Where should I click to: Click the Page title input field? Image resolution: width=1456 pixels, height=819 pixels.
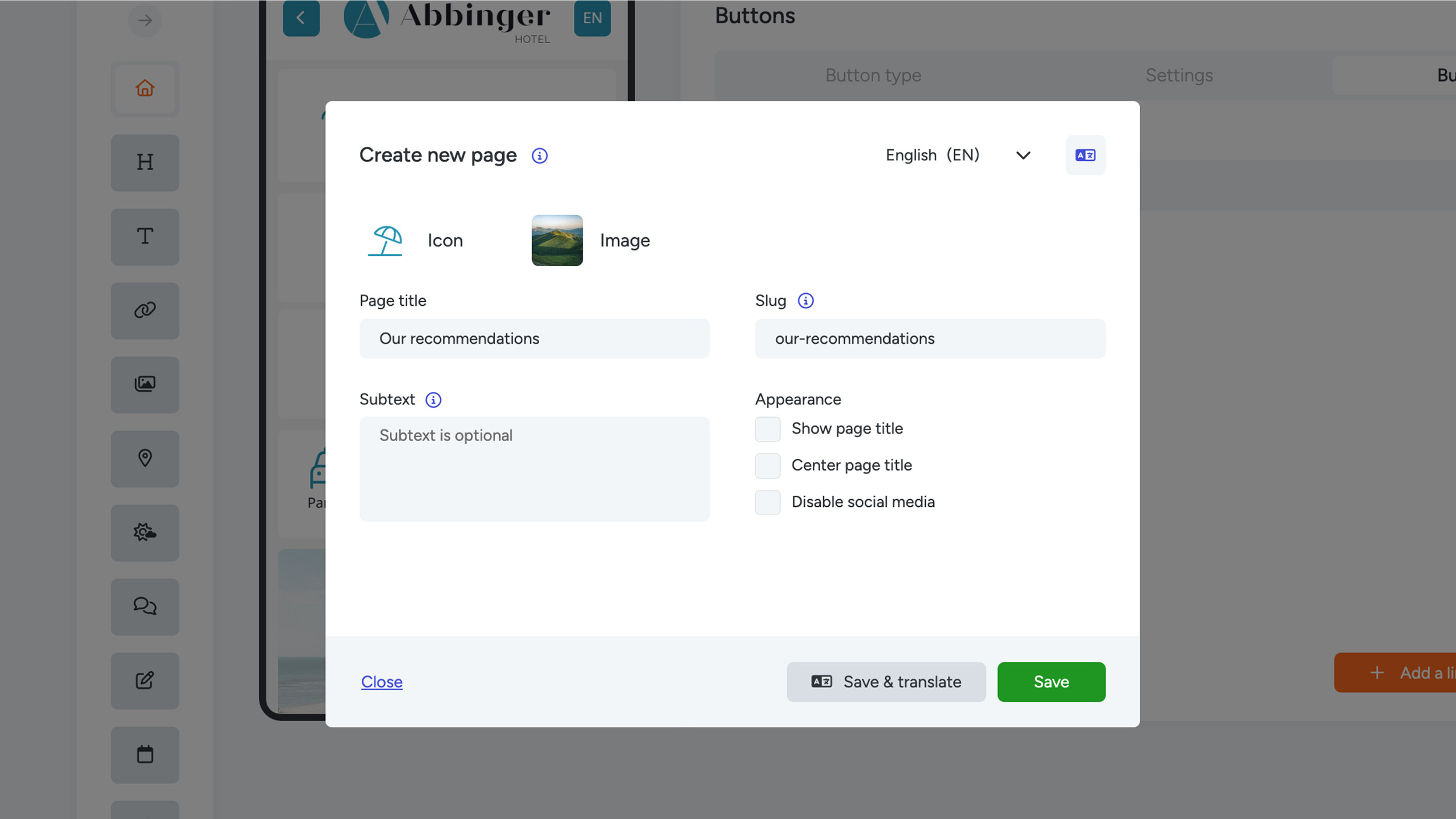[534, 338]
